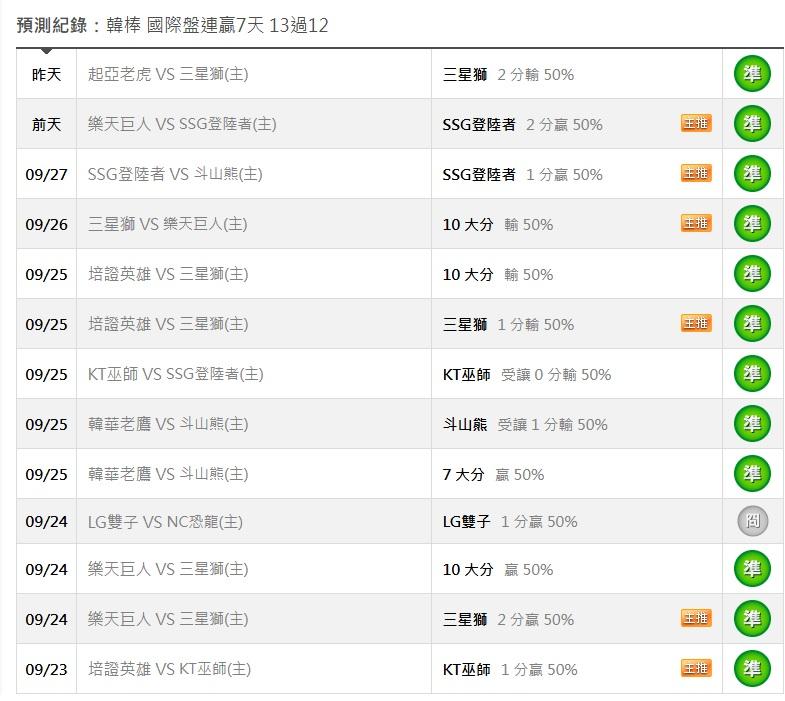Click the prediction KT巫師 受讓 0 分輸 50%
This screenshot has height=701, width=785.
coord(527,375)
